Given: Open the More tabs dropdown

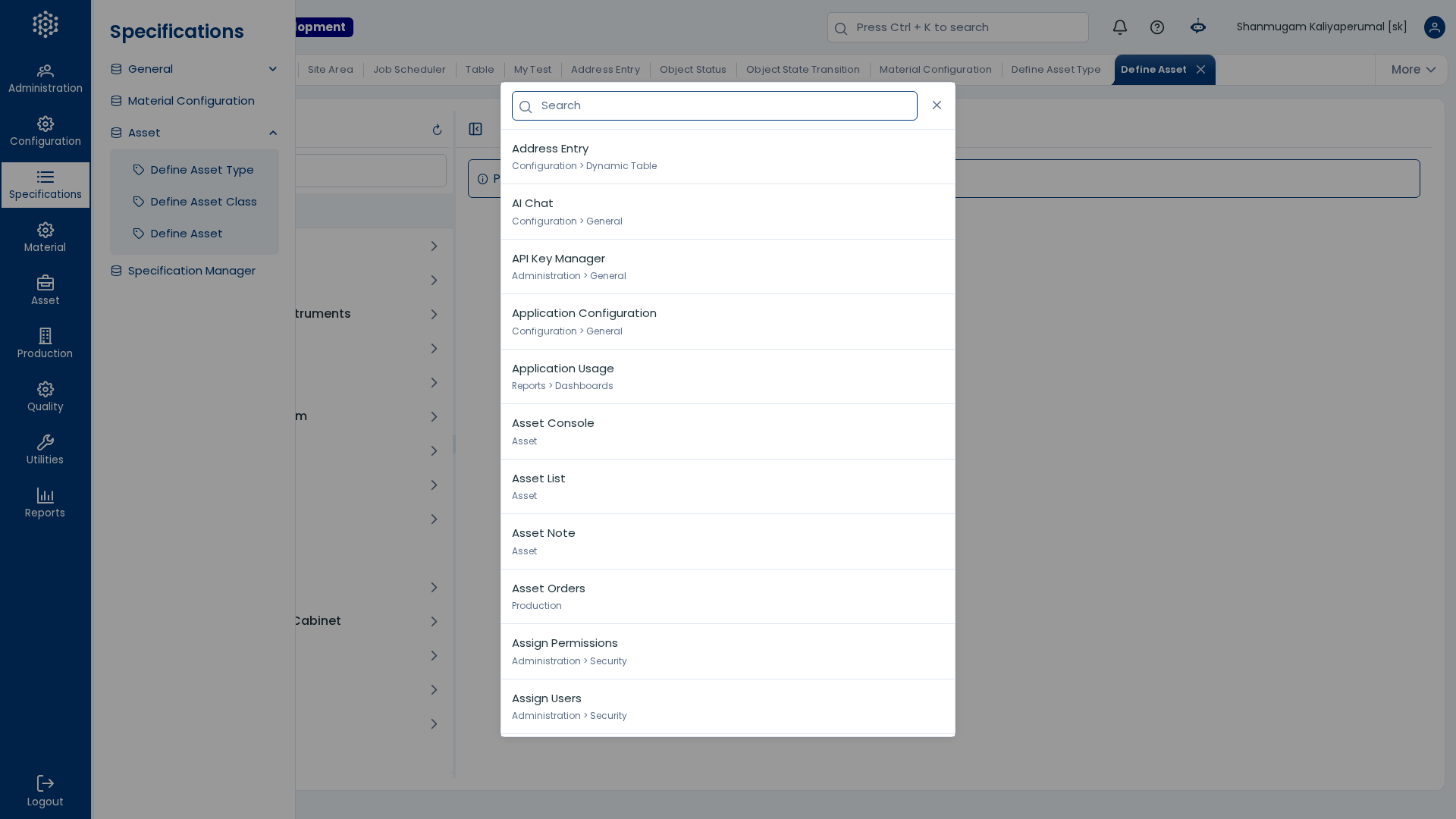Looking at the screenshot, I should click(1413, 70).
